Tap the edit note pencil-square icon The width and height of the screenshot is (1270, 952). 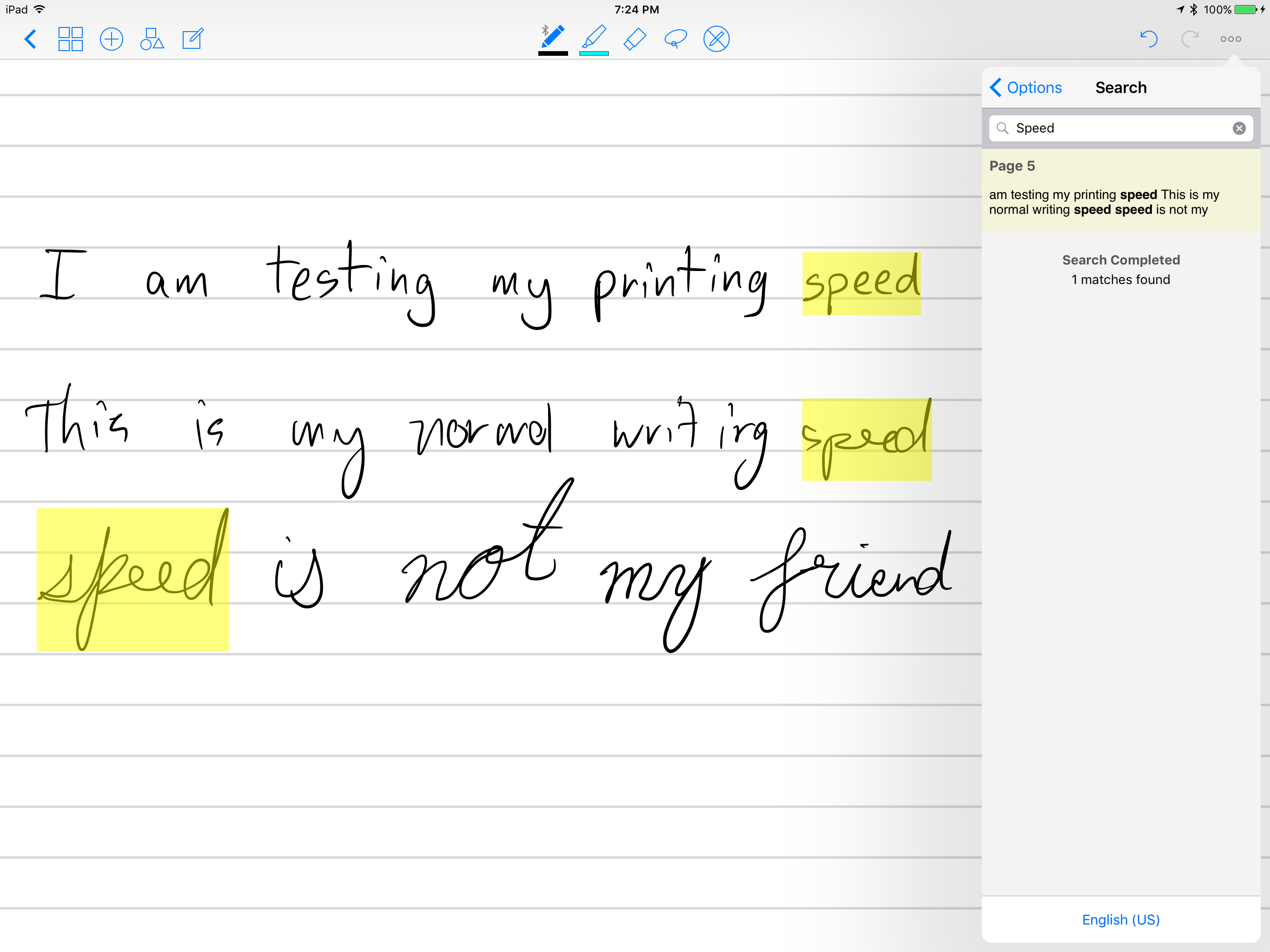pyautogui.click(x=192, y=39)
